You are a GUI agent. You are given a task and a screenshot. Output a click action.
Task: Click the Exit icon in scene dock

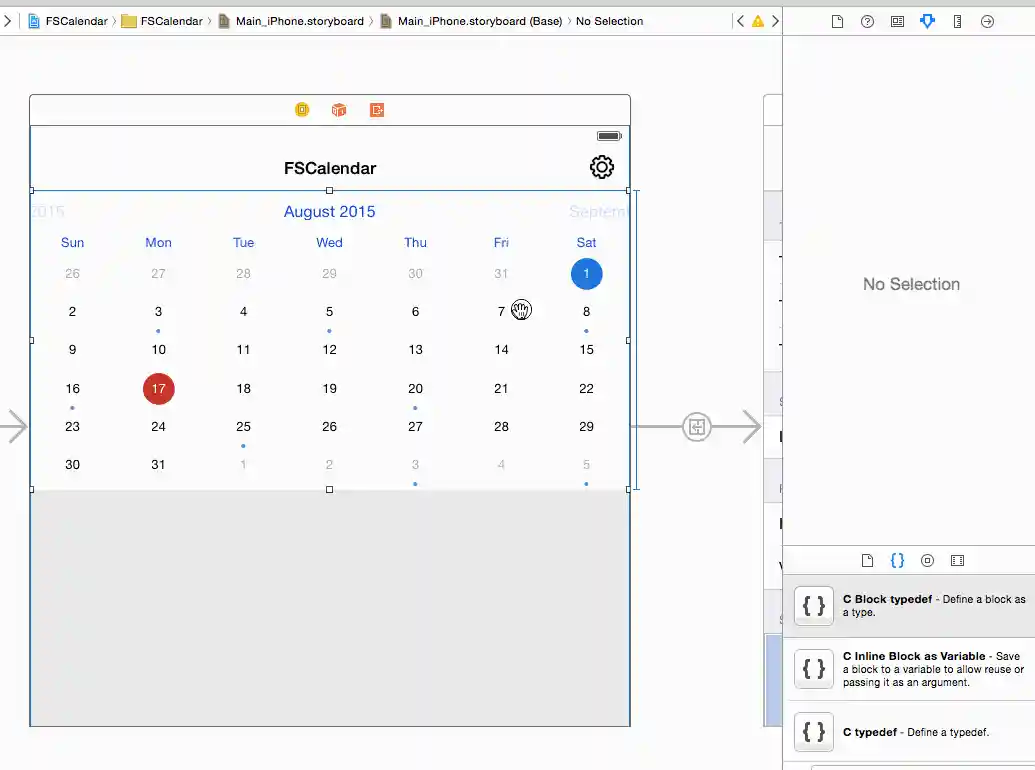[x=377, y=110]
